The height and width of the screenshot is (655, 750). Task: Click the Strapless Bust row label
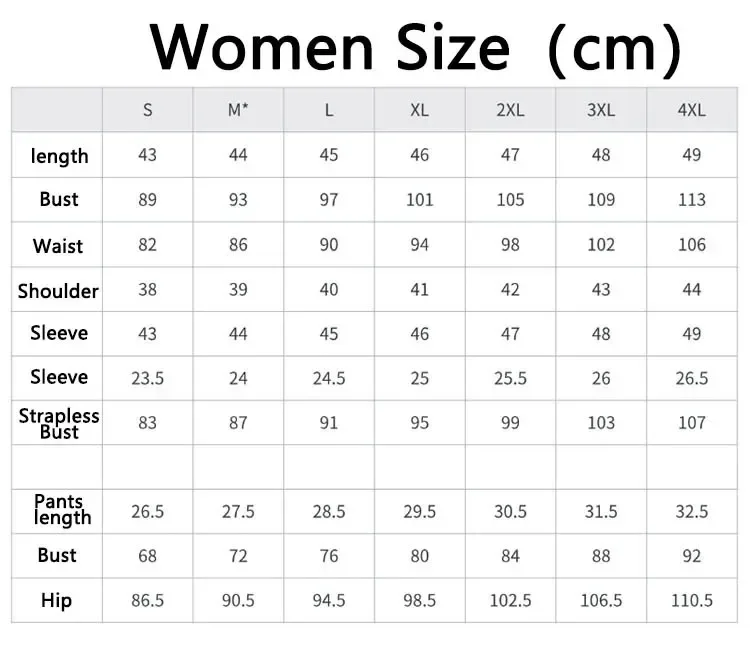(x=59, y=423)
